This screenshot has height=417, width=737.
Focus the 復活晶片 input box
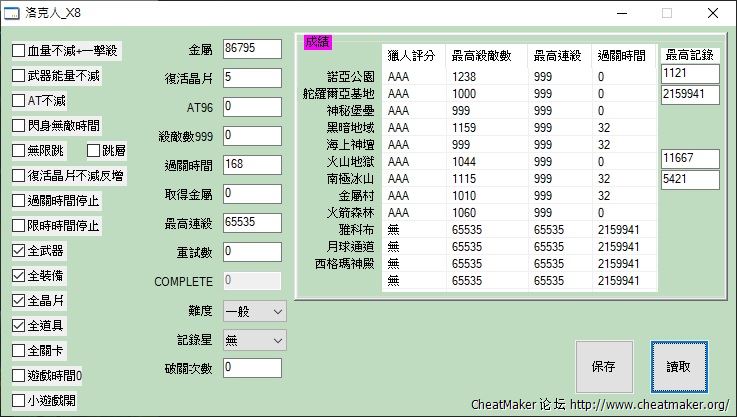pos(254,77)
